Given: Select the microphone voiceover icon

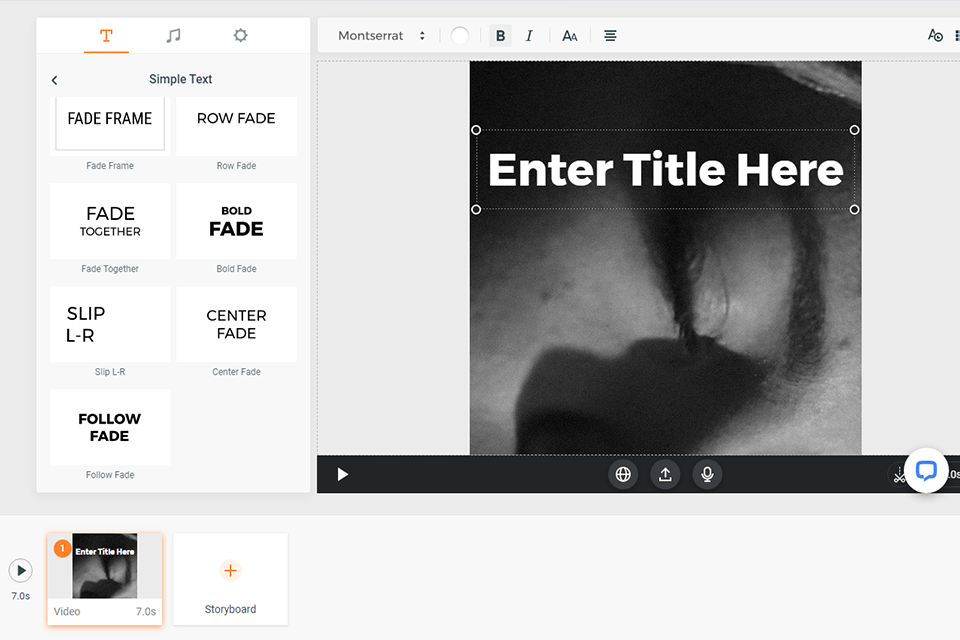Looking at the screenshot, I should click(707, 474).
